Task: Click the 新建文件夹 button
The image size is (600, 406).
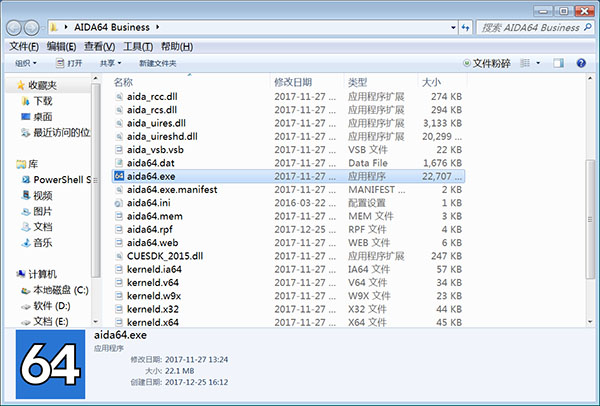Action: 157,63
